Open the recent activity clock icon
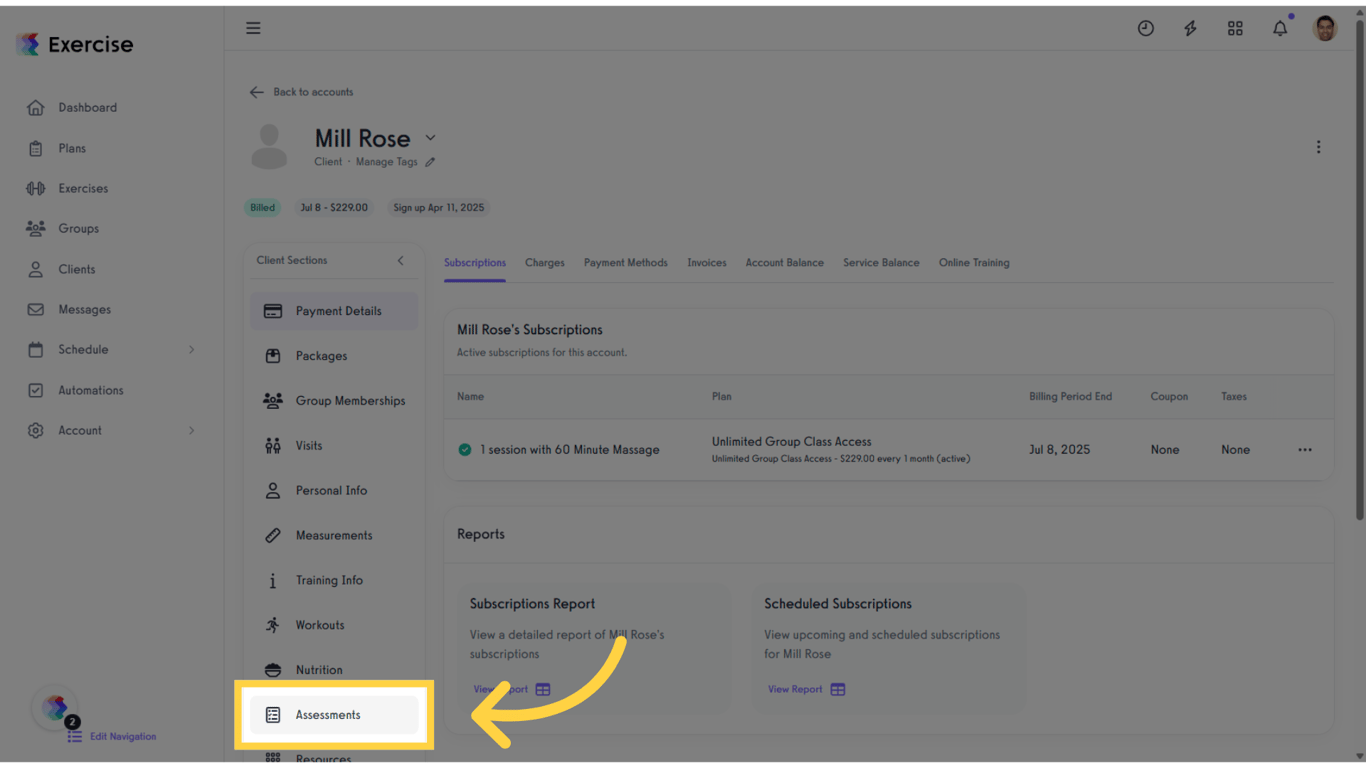 pos(1145,28)
